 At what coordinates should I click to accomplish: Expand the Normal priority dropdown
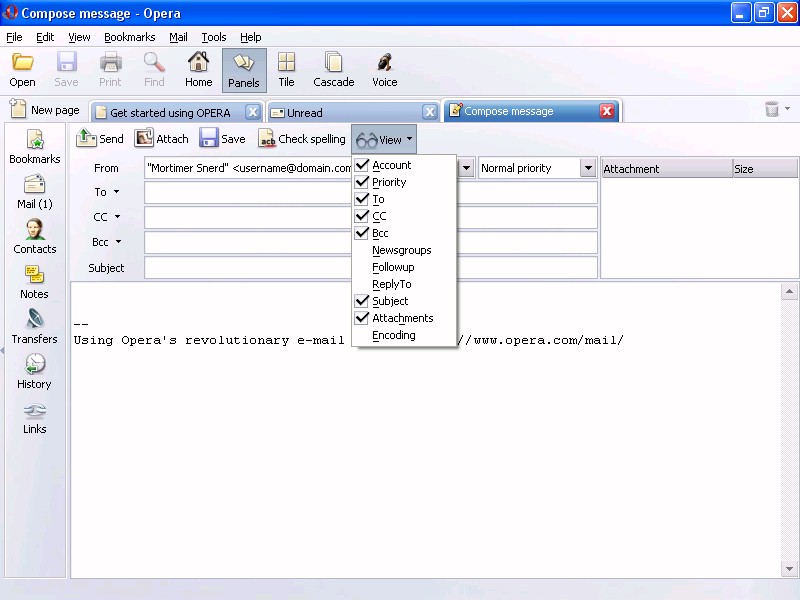tap(588, 168)
